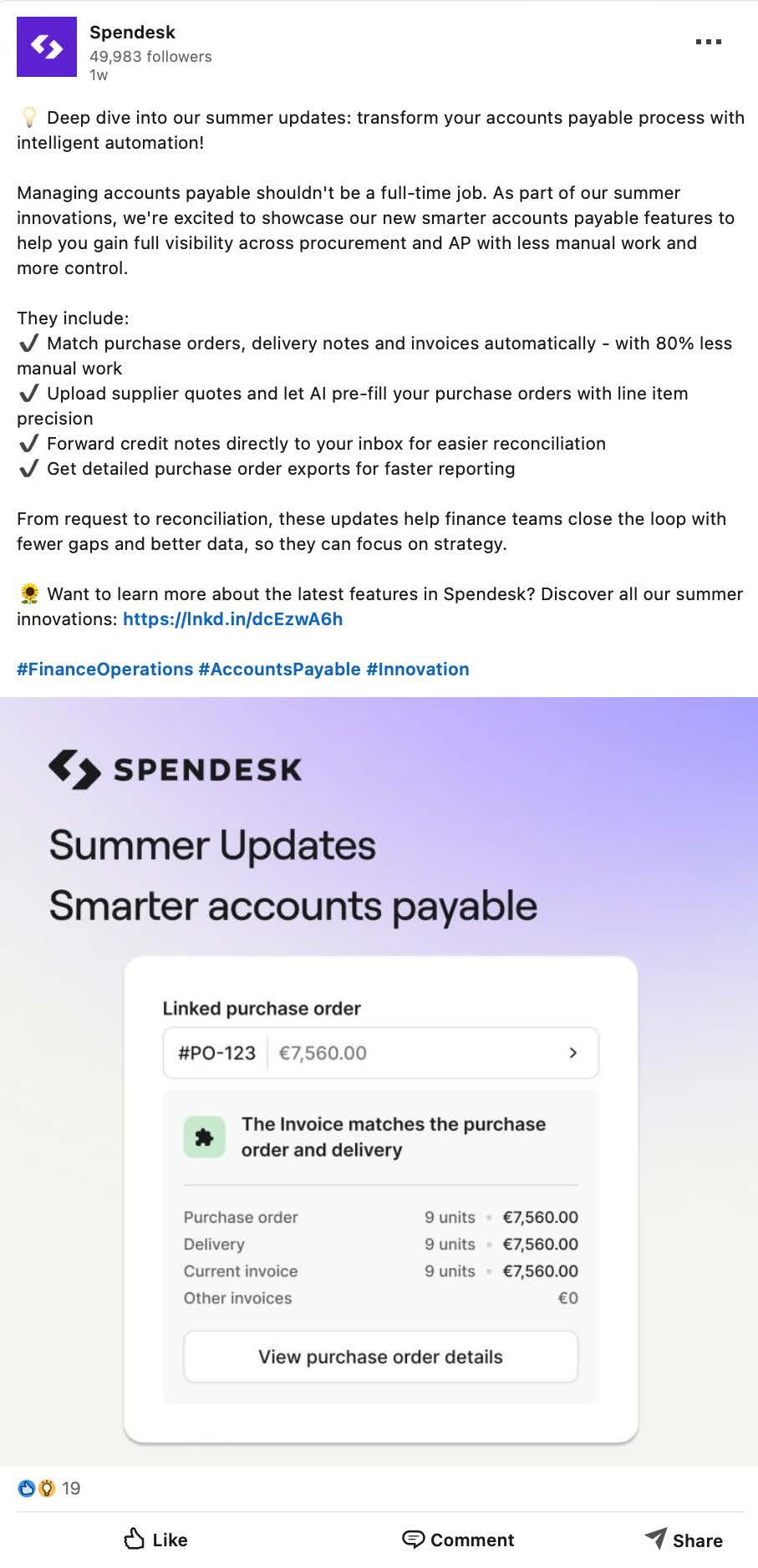Open the lnkd.in/dcEzwA6h link
758x1568 pixels.
(232, 619)
